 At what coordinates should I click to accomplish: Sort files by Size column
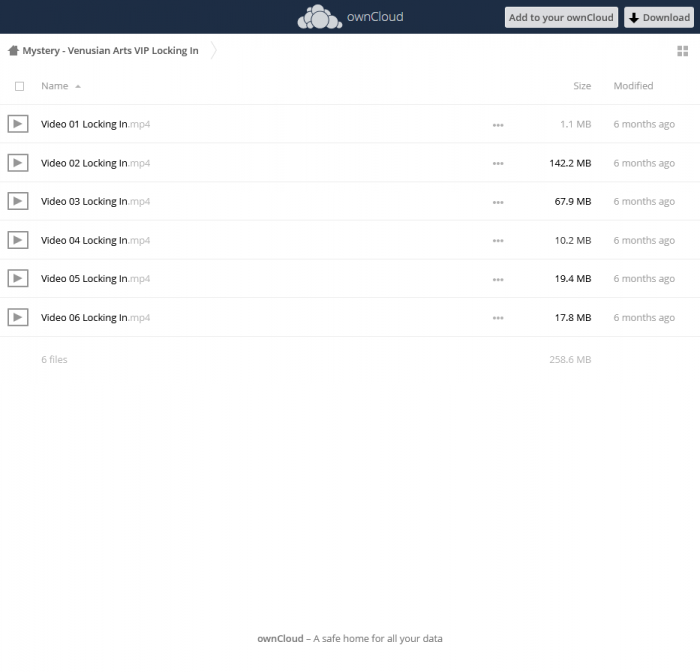pyautogui.click(x=582, y=86)
